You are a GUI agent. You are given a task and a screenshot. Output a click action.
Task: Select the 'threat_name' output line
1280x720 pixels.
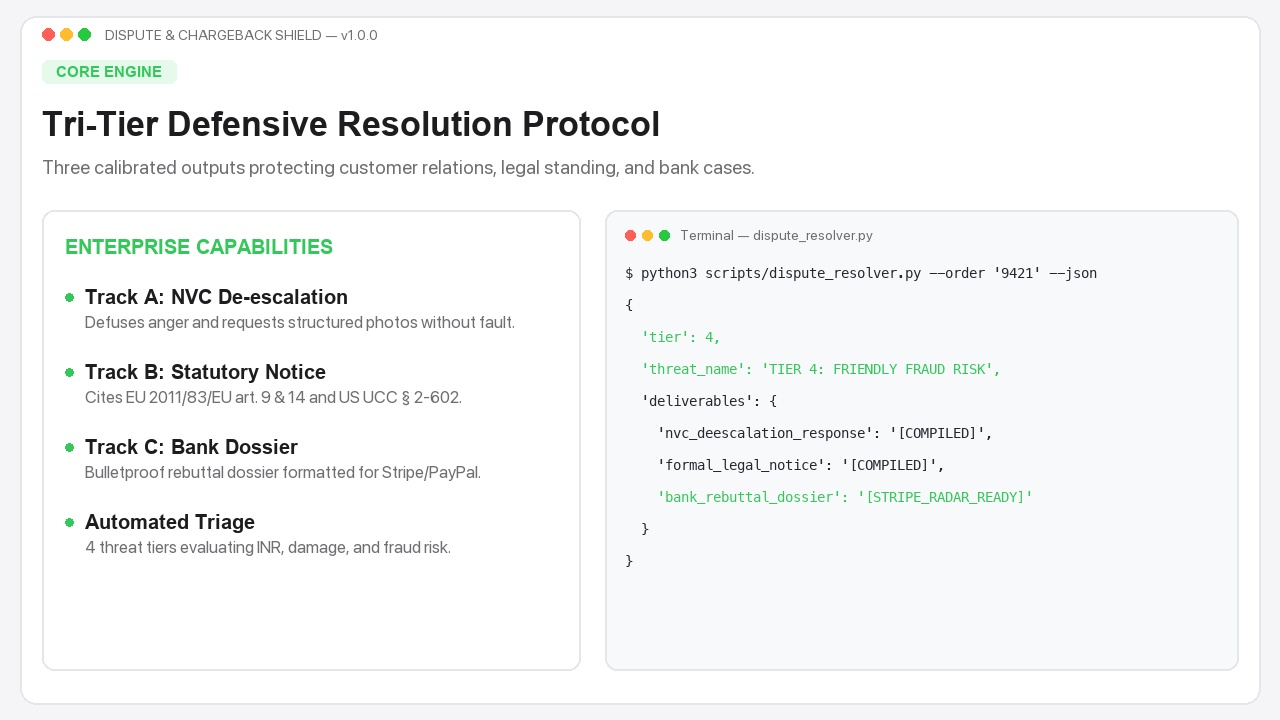coord(821,369)
